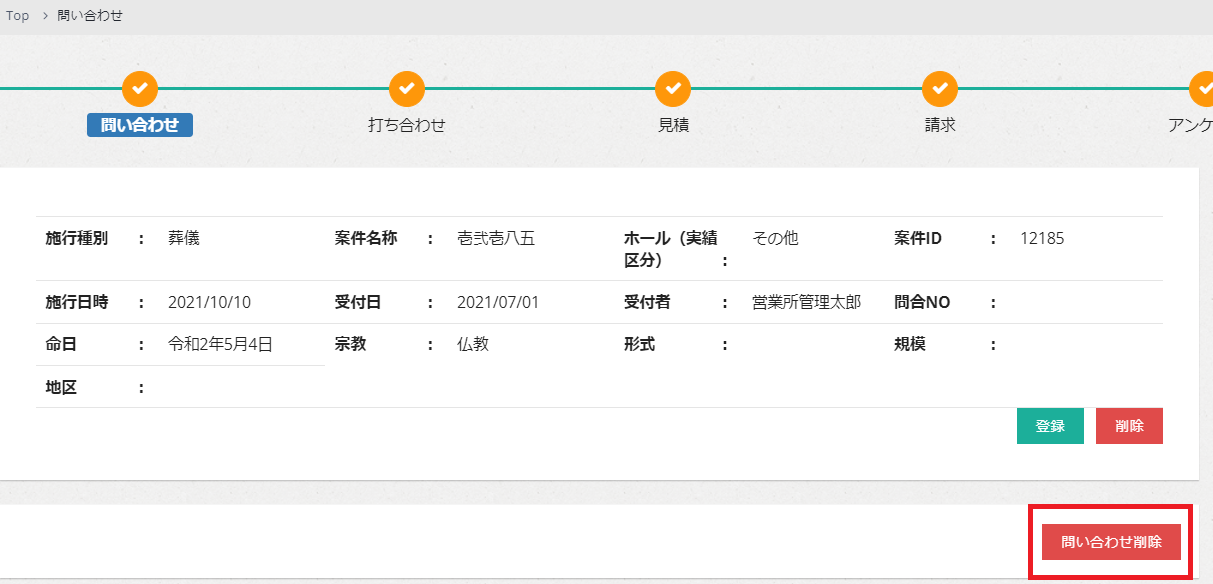Click the checkmark icon above 見積 step
Screen dimensions: 1213x584
point(673,89)
